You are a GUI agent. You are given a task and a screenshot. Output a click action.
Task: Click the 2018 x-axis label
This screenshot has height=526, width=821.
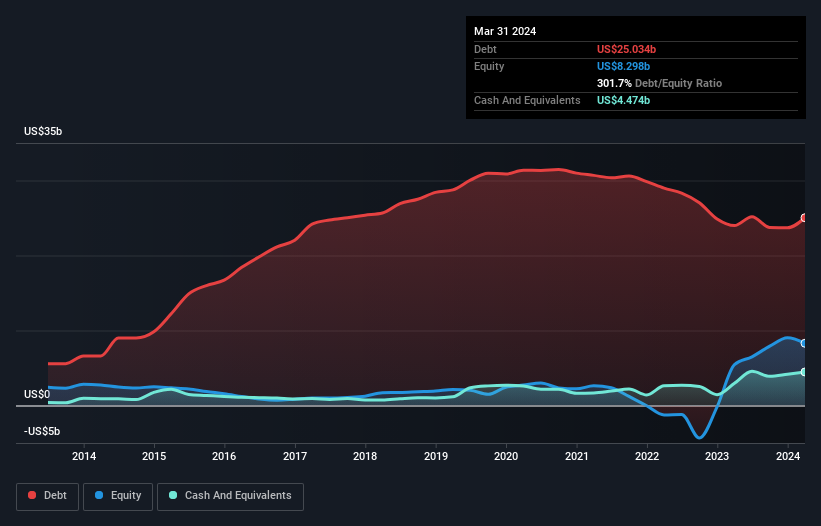click(x=365, y=456)
